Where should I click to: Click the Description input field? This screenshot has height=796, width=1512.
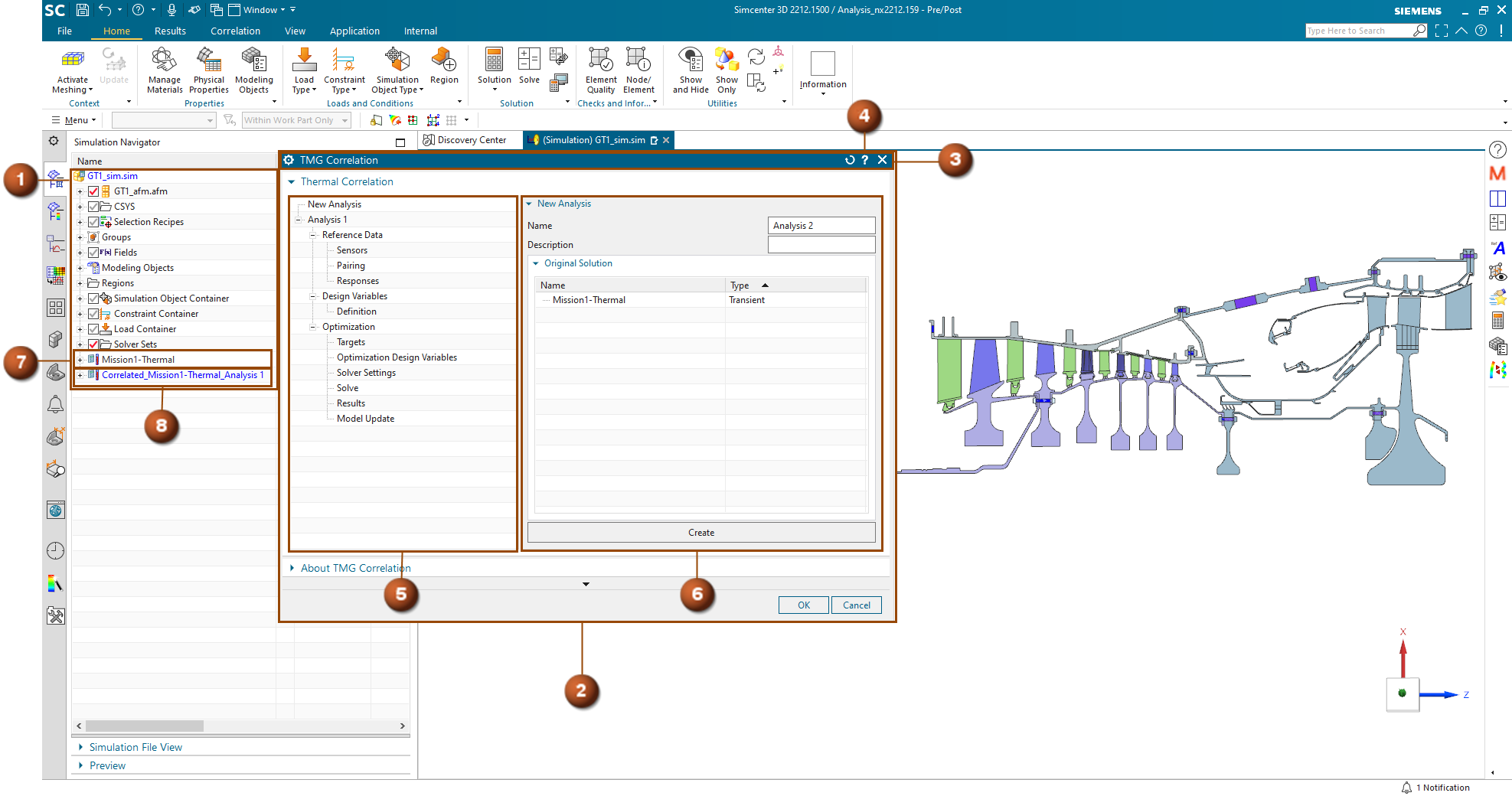click(821, 245)
